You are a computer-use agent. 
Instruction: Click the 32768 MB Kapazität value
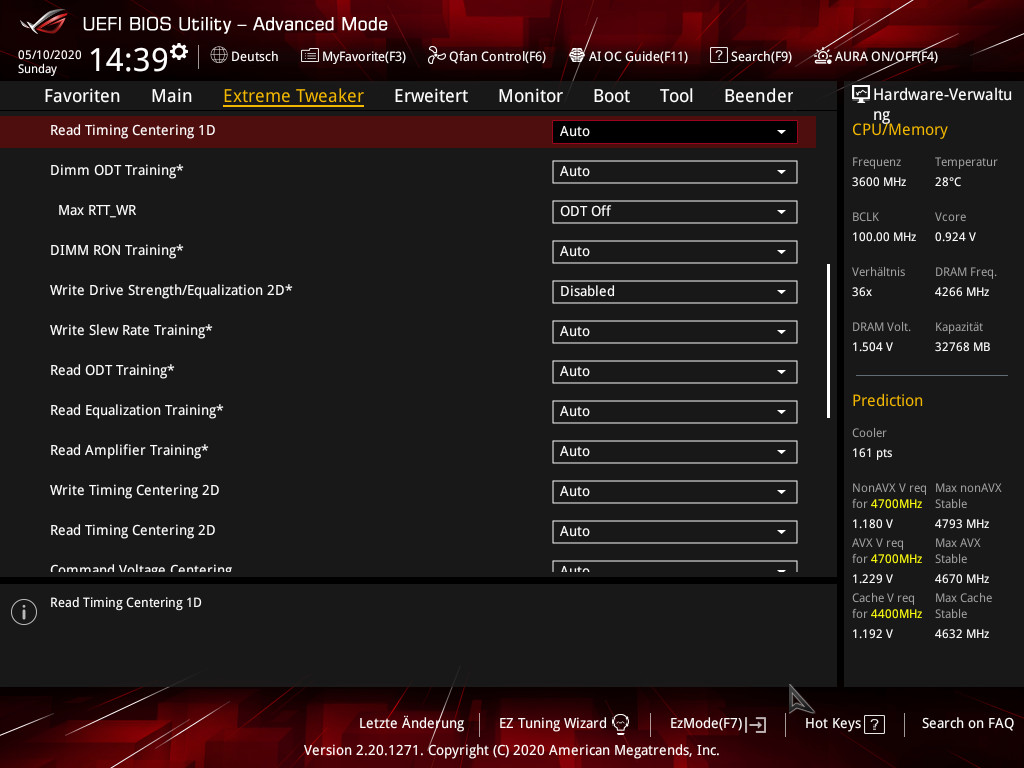click(962, 347)
